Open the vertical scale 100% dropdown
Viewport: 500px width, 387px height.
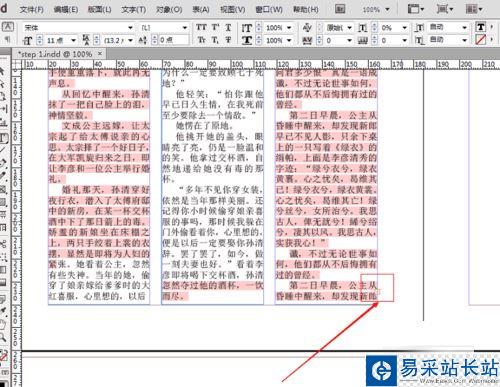point(289,28)
